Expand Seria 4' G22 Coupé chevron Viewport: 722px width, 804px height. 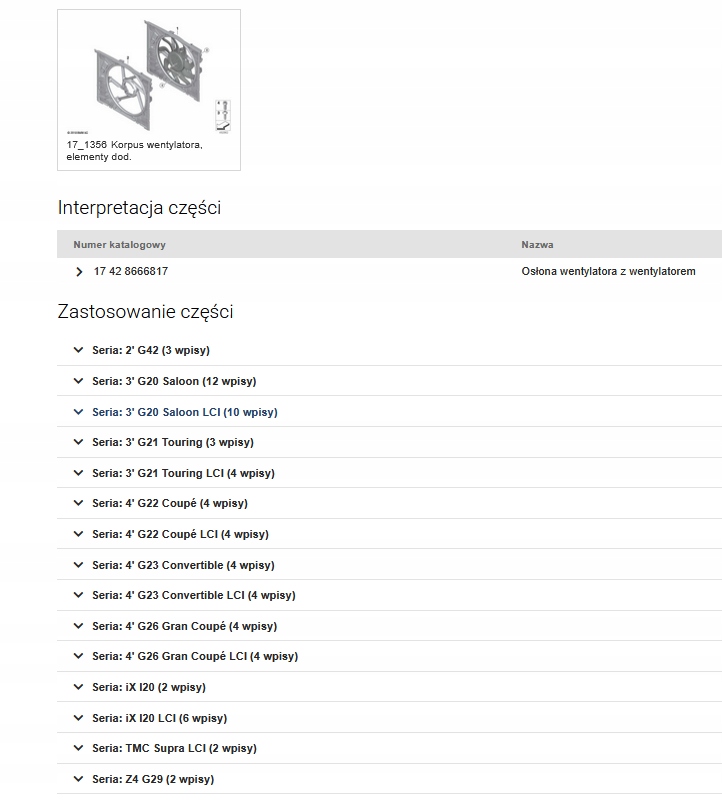pyautogui.click(x=79, y=503)
